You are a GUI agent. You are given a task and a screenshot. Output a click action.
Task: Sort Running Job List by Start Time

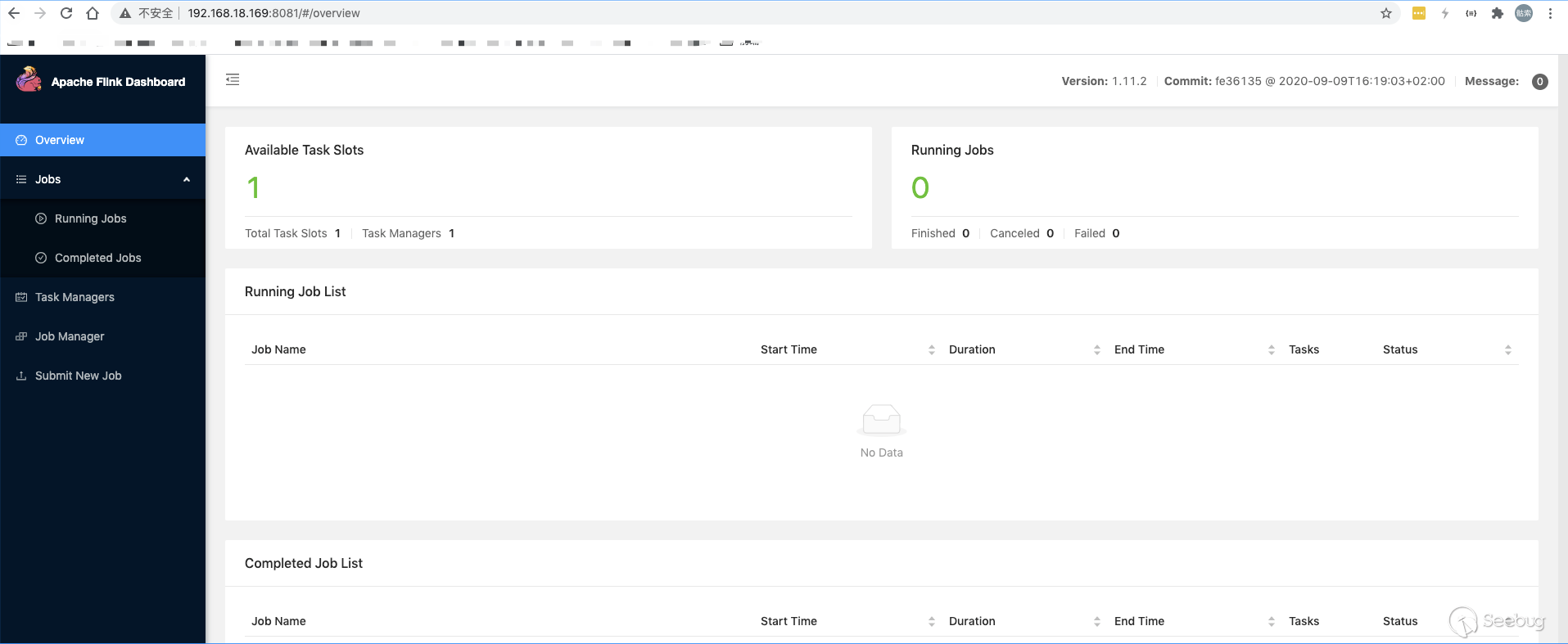[931, 349]
